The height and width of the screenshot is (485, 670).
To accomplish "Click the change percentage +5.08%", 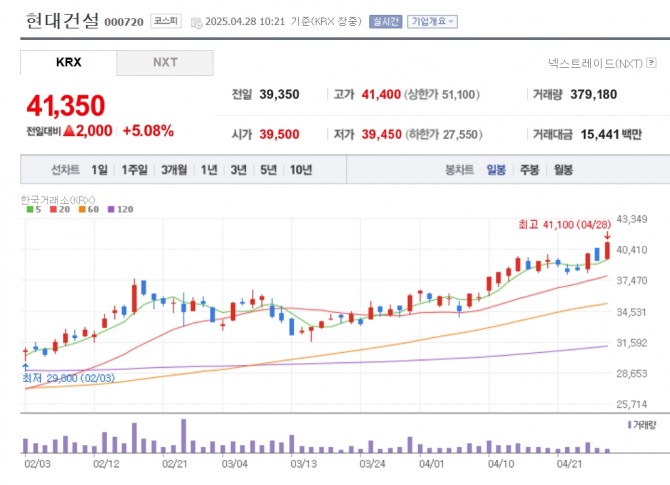I will click(148, 131).
